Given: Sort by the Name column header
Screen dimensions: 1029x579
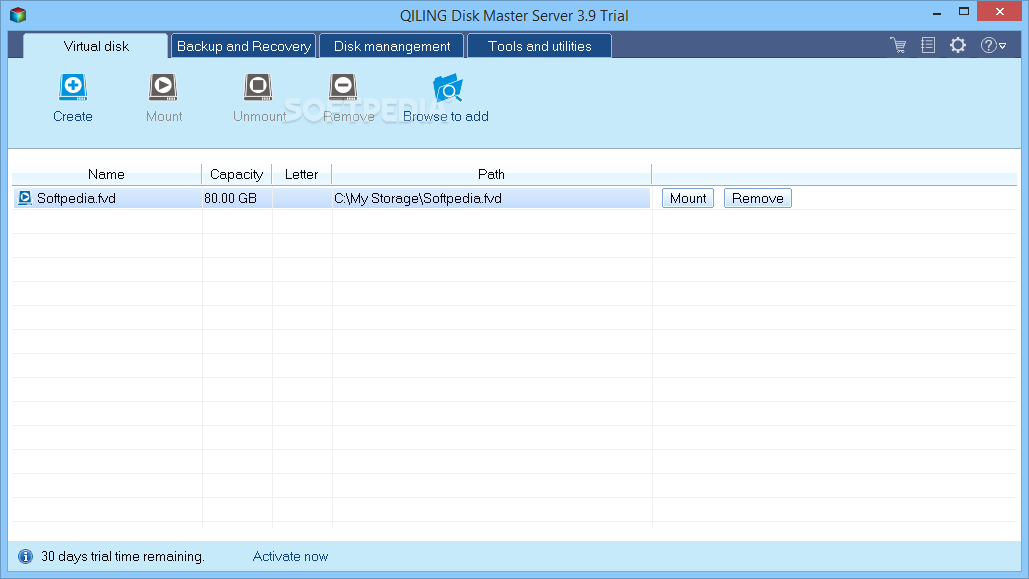Looking at the screenshot, I should tap(106, 175).
